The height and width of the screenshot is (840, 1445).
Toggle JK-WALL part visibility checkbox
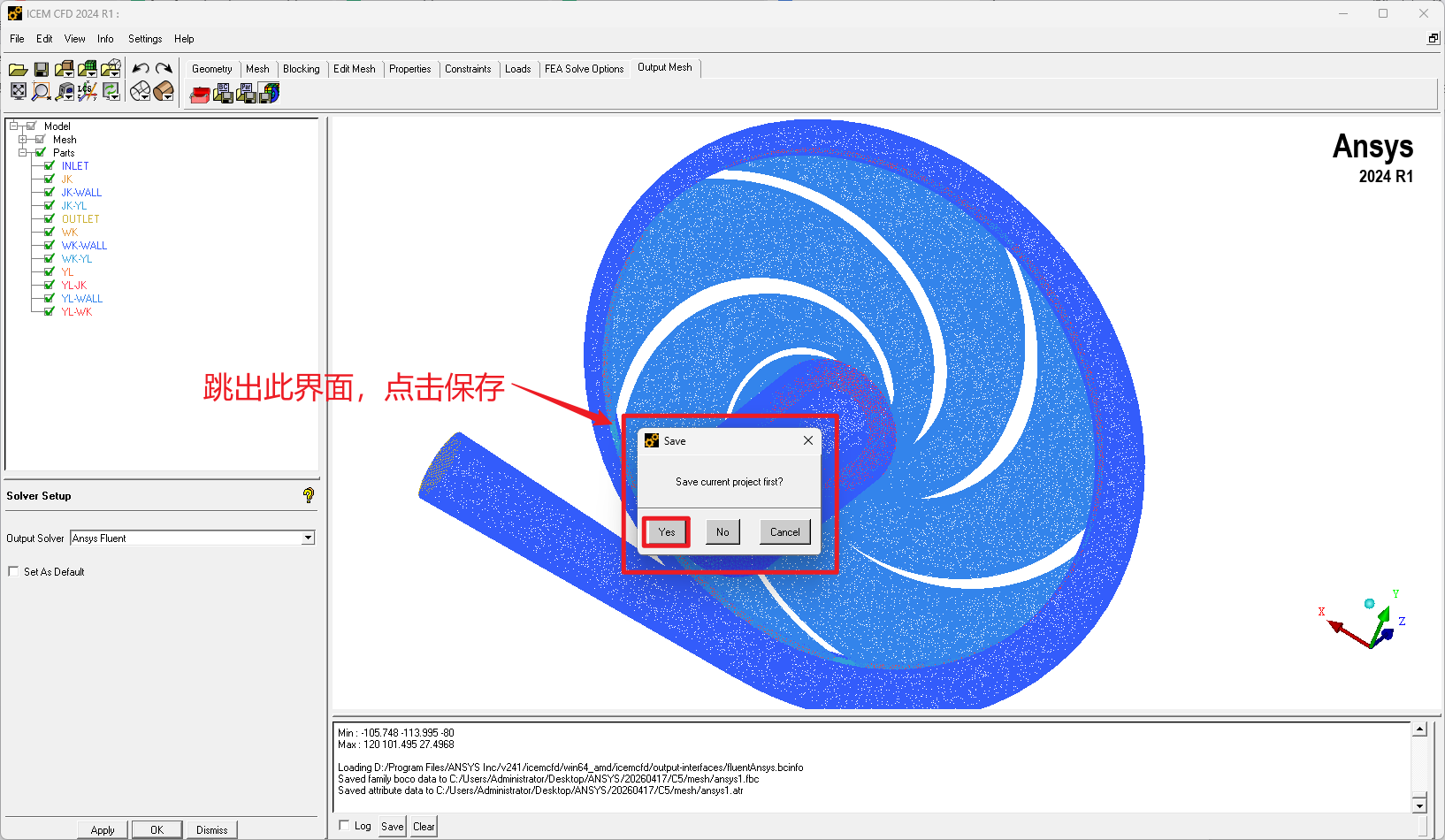(x=50, y=192)
